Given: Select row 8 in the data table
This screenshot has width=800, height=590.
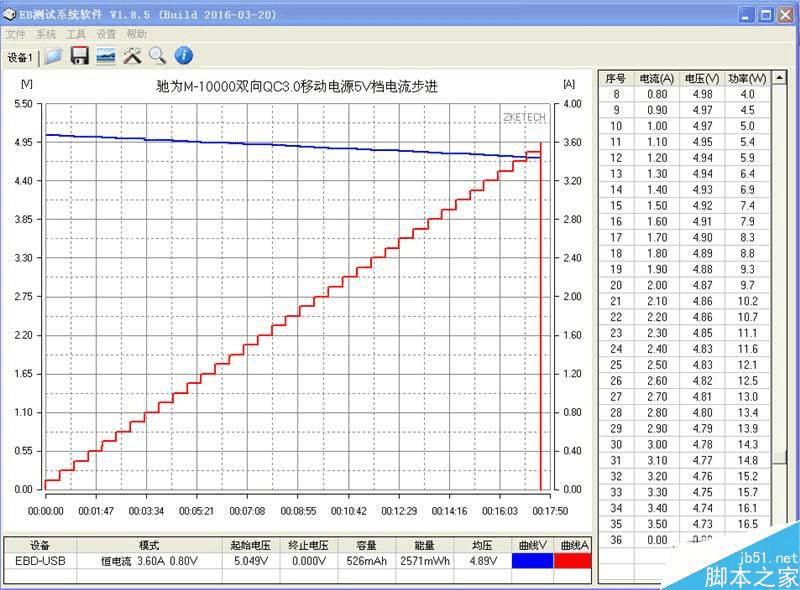Looking at the screenshot, I should 684,94.
